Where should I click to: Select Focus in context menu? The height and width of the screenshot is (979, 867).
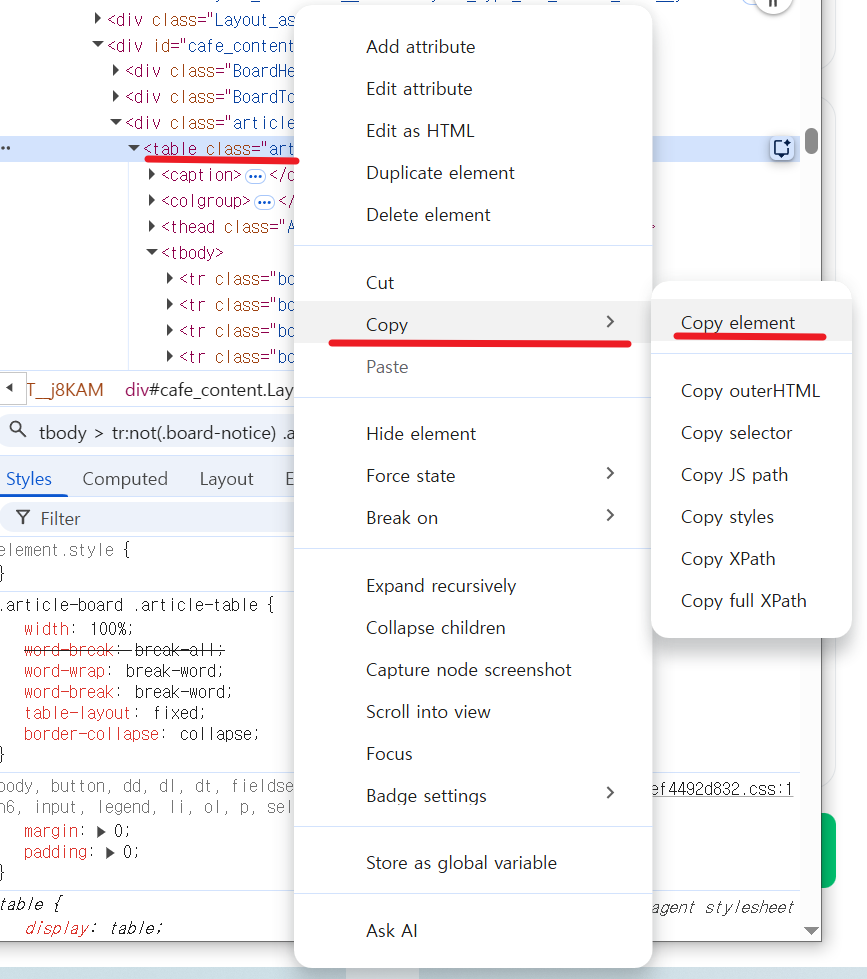pos(473,754)
